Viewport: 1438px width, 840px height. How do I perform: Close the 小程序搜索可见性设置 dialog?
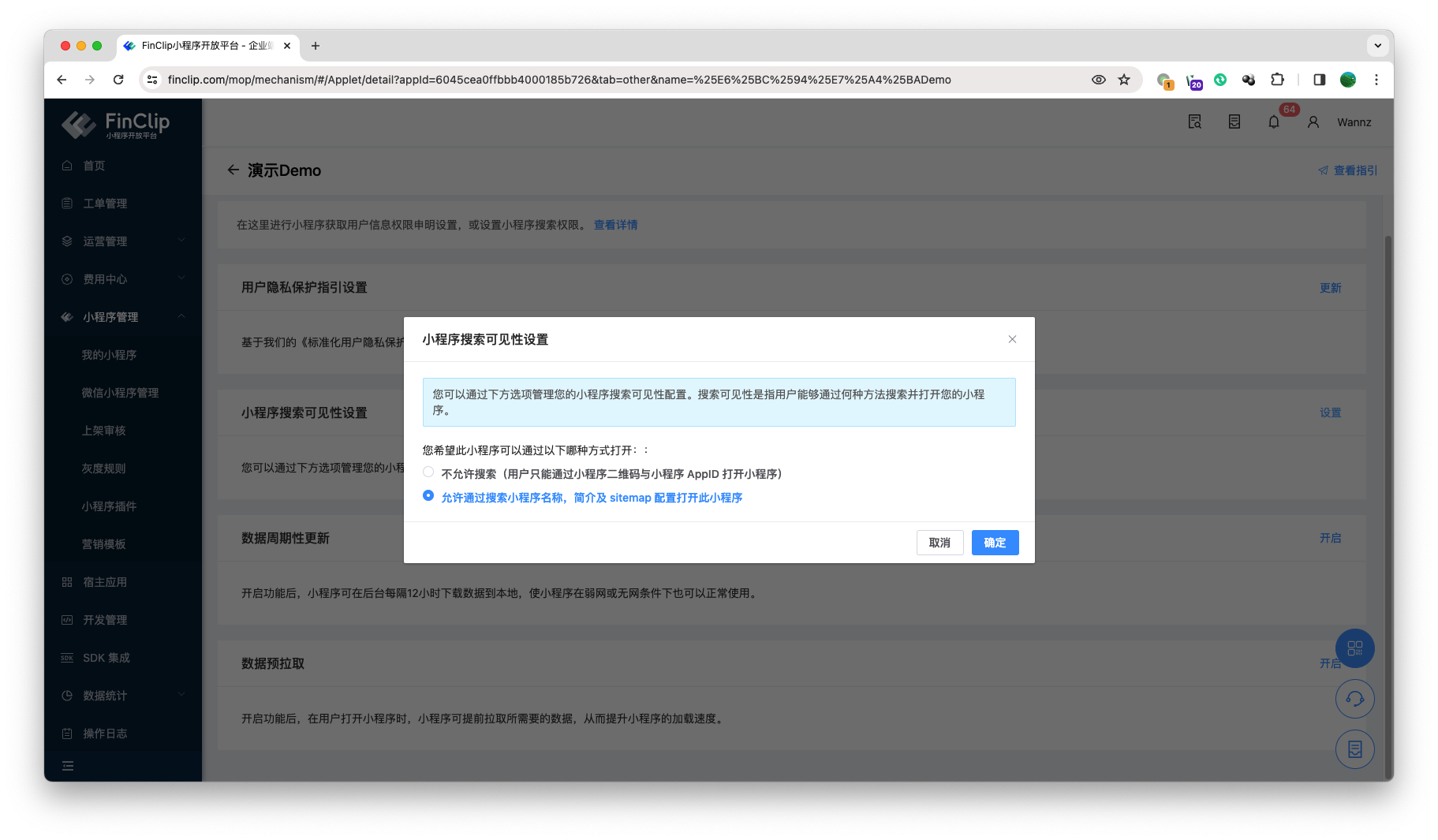(1012, 339)
